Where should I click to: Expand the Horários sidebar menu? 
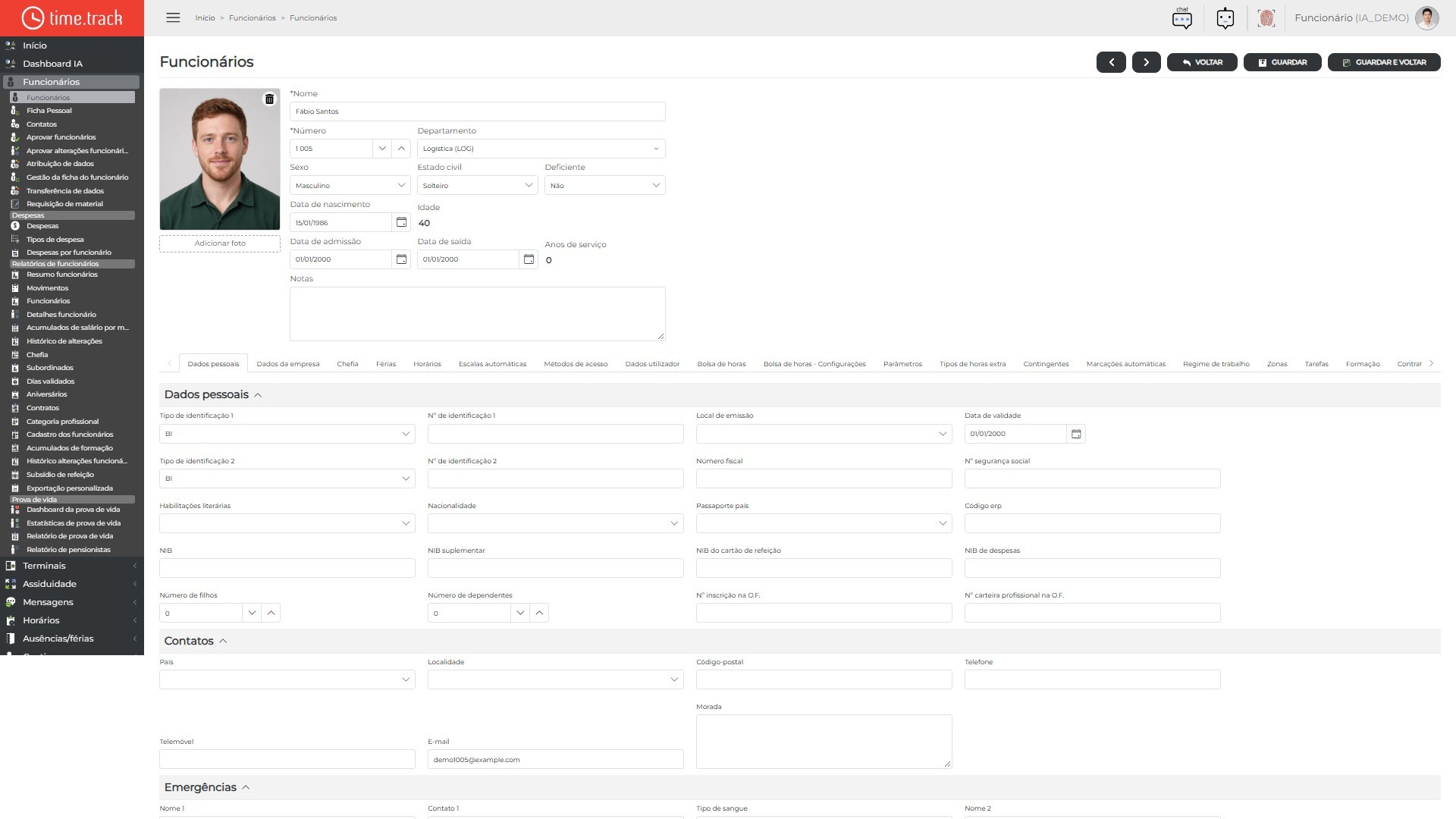point(72,620)
